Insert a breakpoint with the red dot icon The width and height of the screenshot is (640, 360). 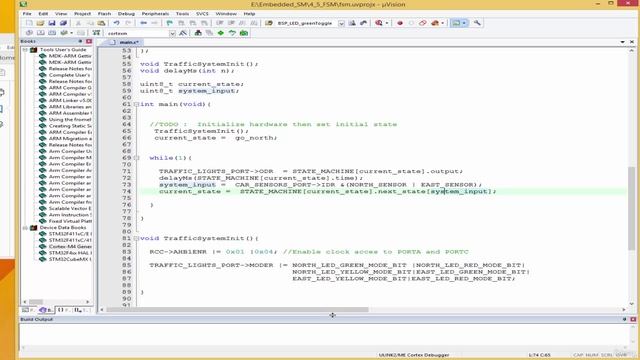point(400,23)
